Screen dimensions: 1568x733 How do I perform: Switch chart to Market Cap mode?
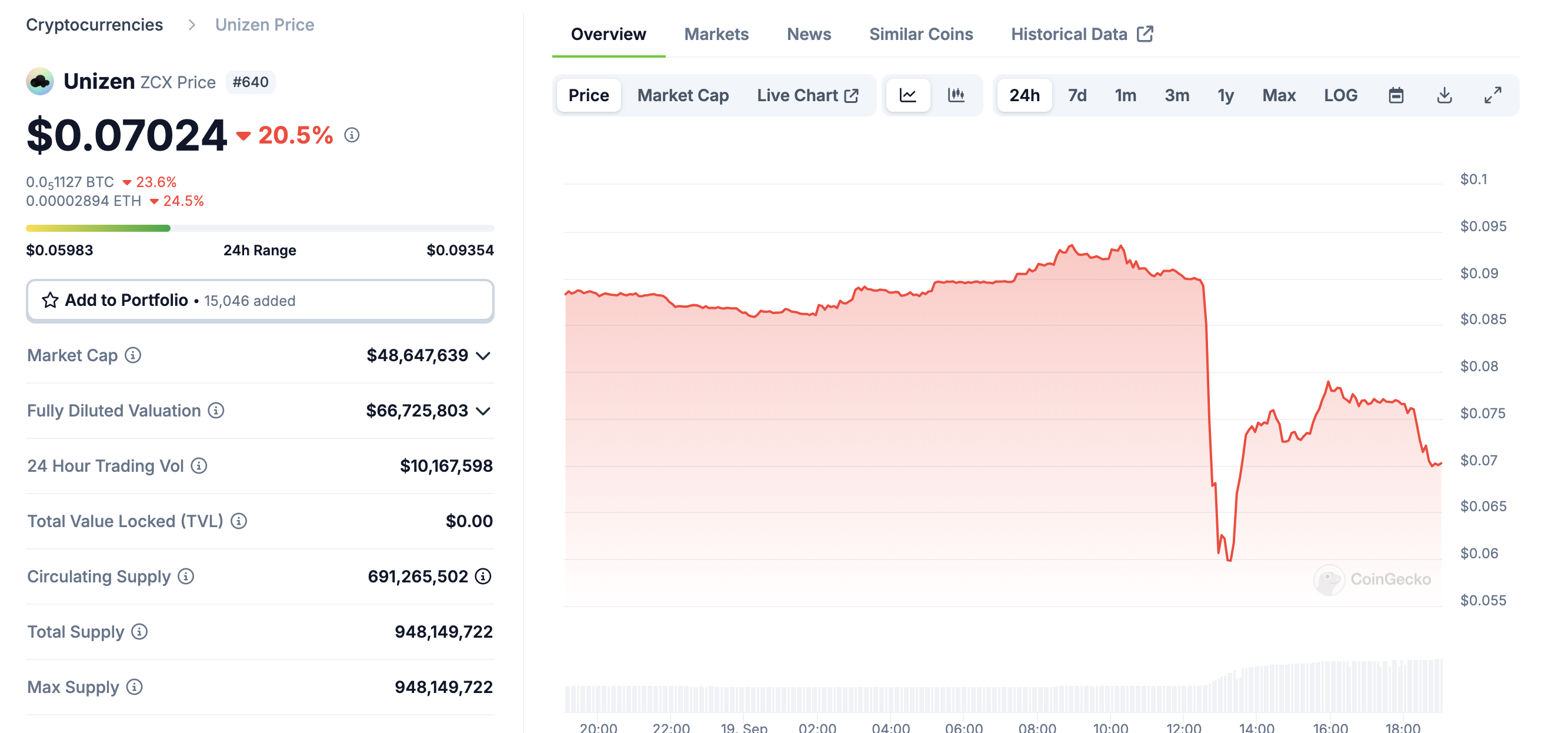click(x=682, y=95)
